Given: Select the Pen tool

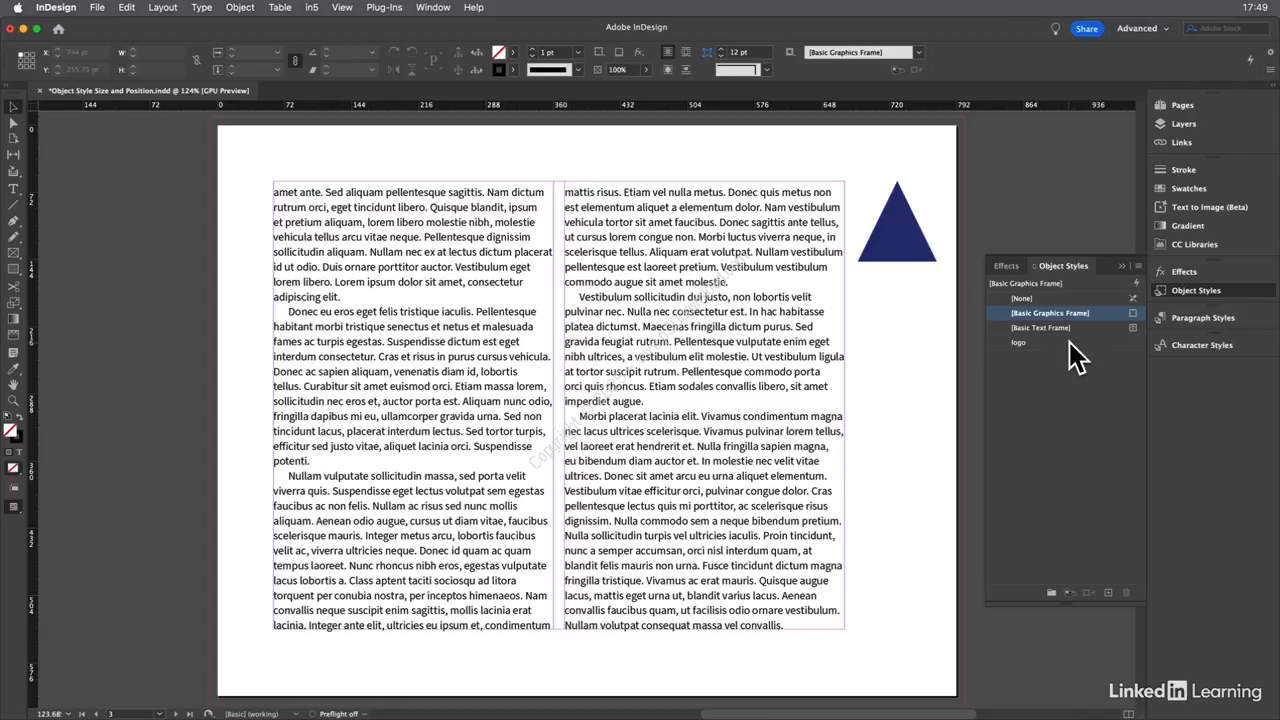Looking at the screenshot, I should pos(13,220).
